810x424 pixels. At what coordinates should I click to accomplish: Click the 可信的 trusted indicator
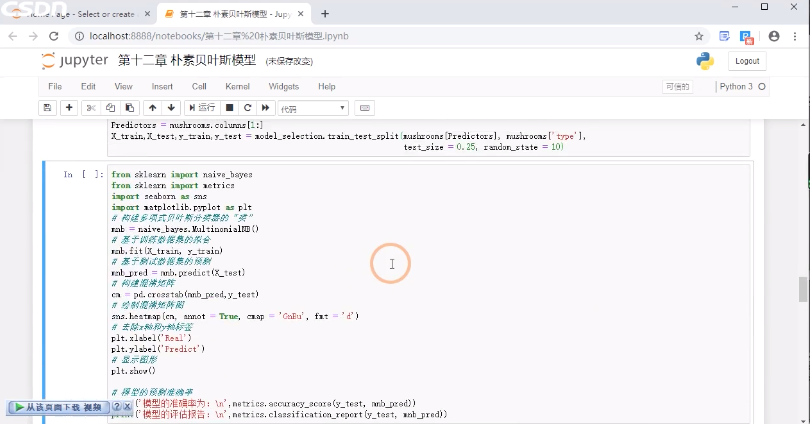pyautogui.click(x=677, y=86)
